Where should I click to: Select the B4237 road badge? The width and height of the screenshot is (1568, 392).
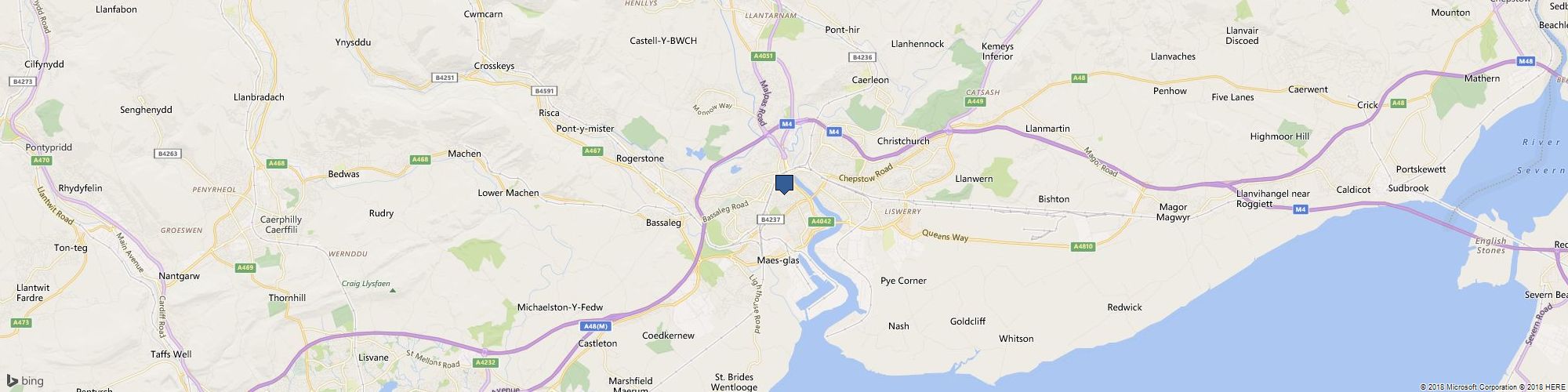771,220
